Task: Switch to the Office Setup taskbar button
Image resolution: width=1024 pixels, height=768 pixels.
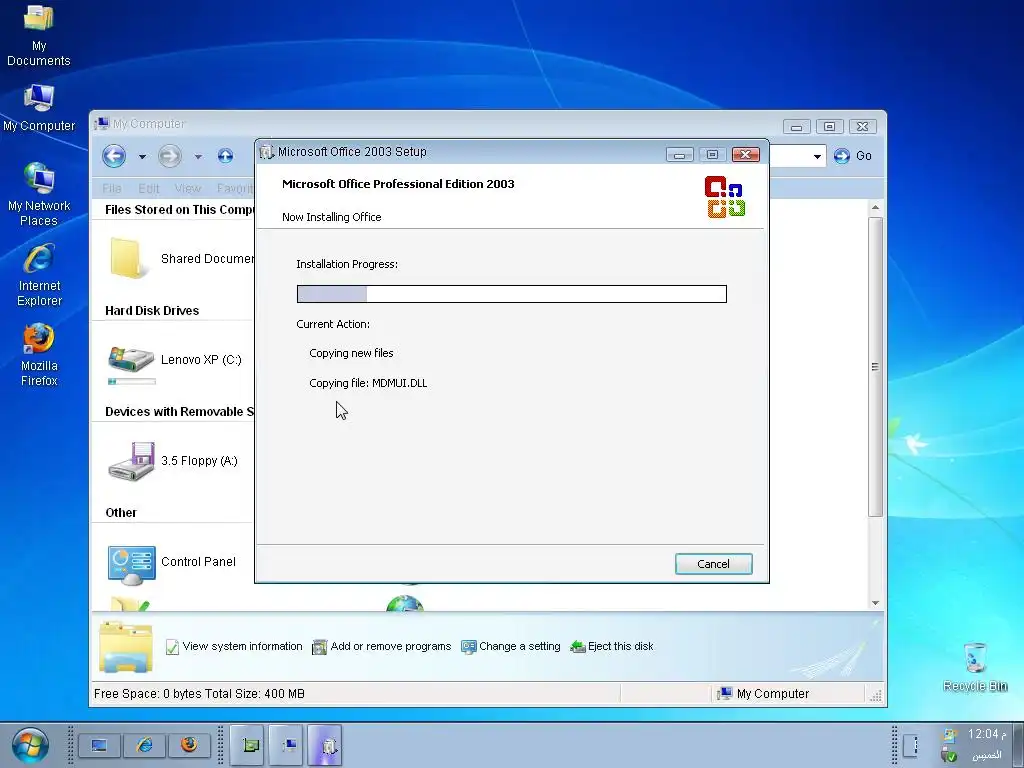Action: 325,745
